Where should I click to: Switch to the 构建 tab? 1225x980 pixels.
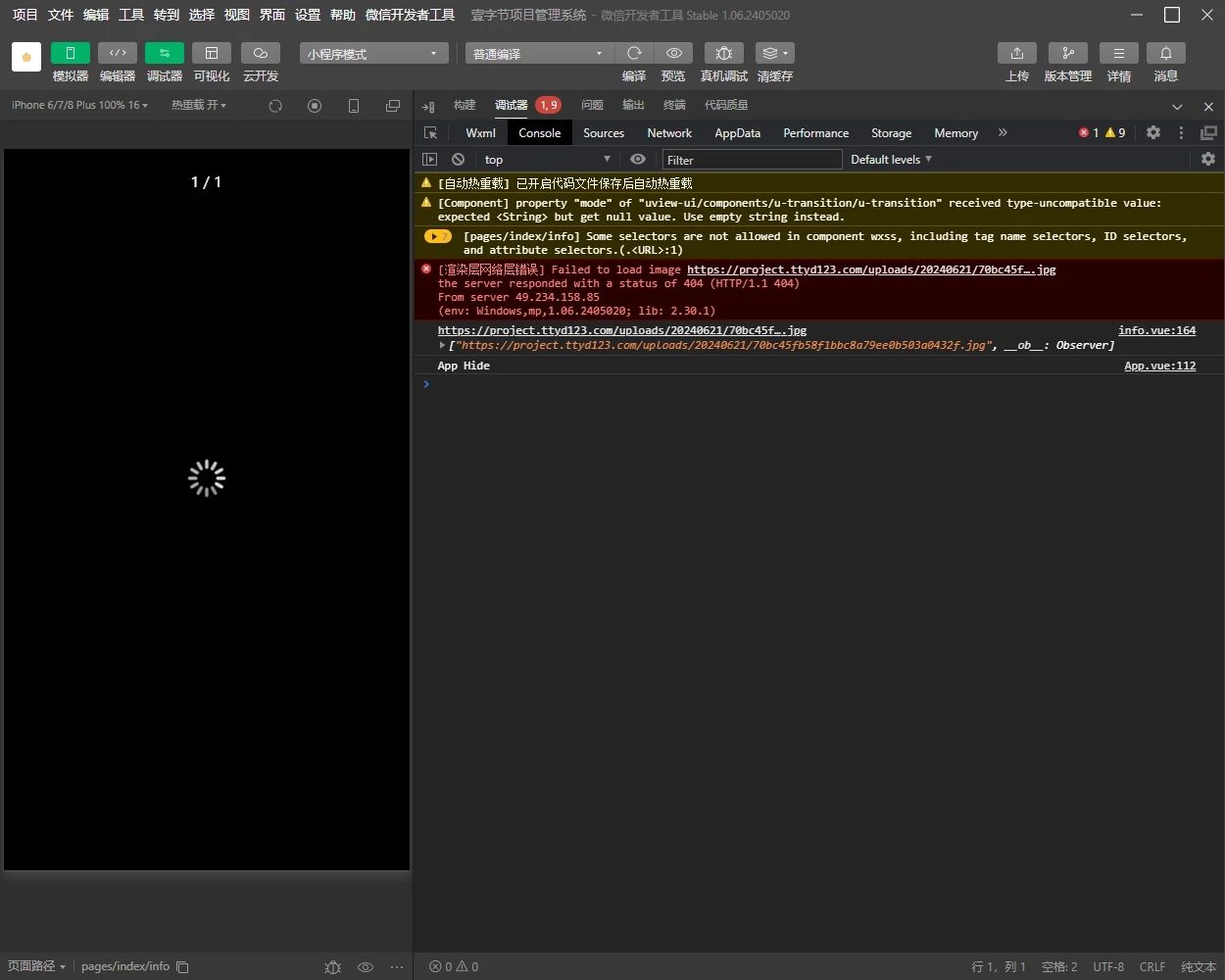(465, 105)
